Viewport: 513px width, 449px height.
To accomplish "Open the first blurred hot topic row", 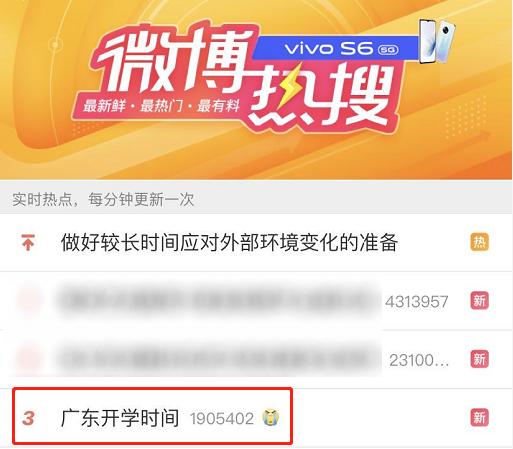I will coord(256,301).
